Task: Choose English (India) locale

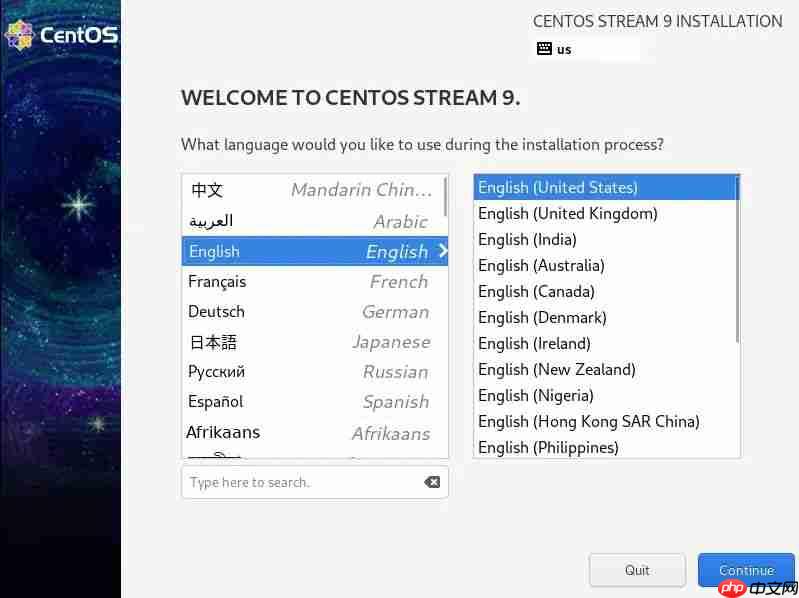Action: (605, 239)
